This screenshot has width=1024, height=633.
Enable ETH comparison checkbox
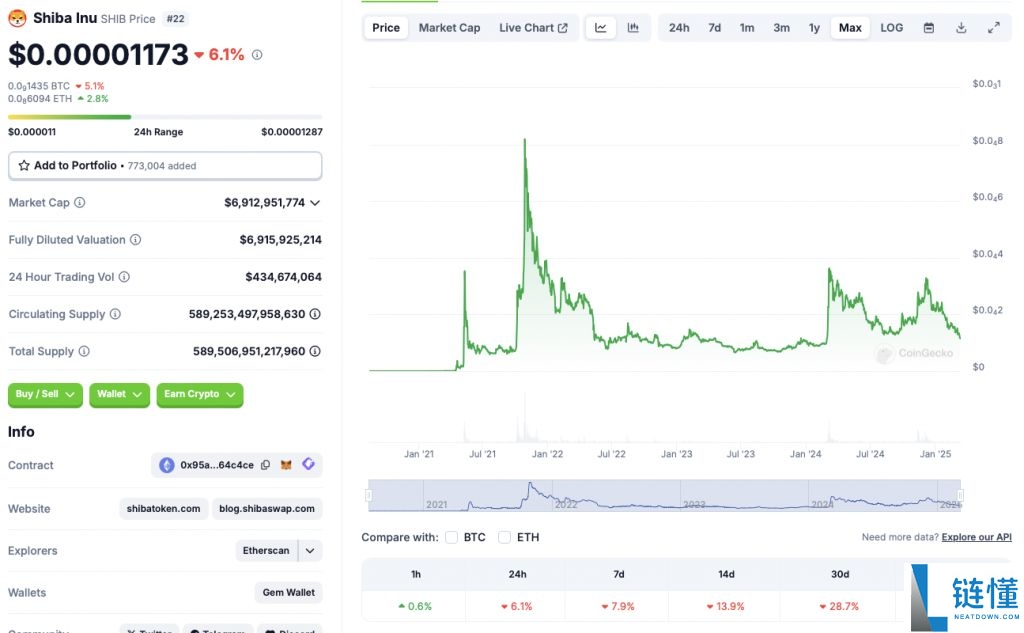pyautogui.click(x=504, y=537)
